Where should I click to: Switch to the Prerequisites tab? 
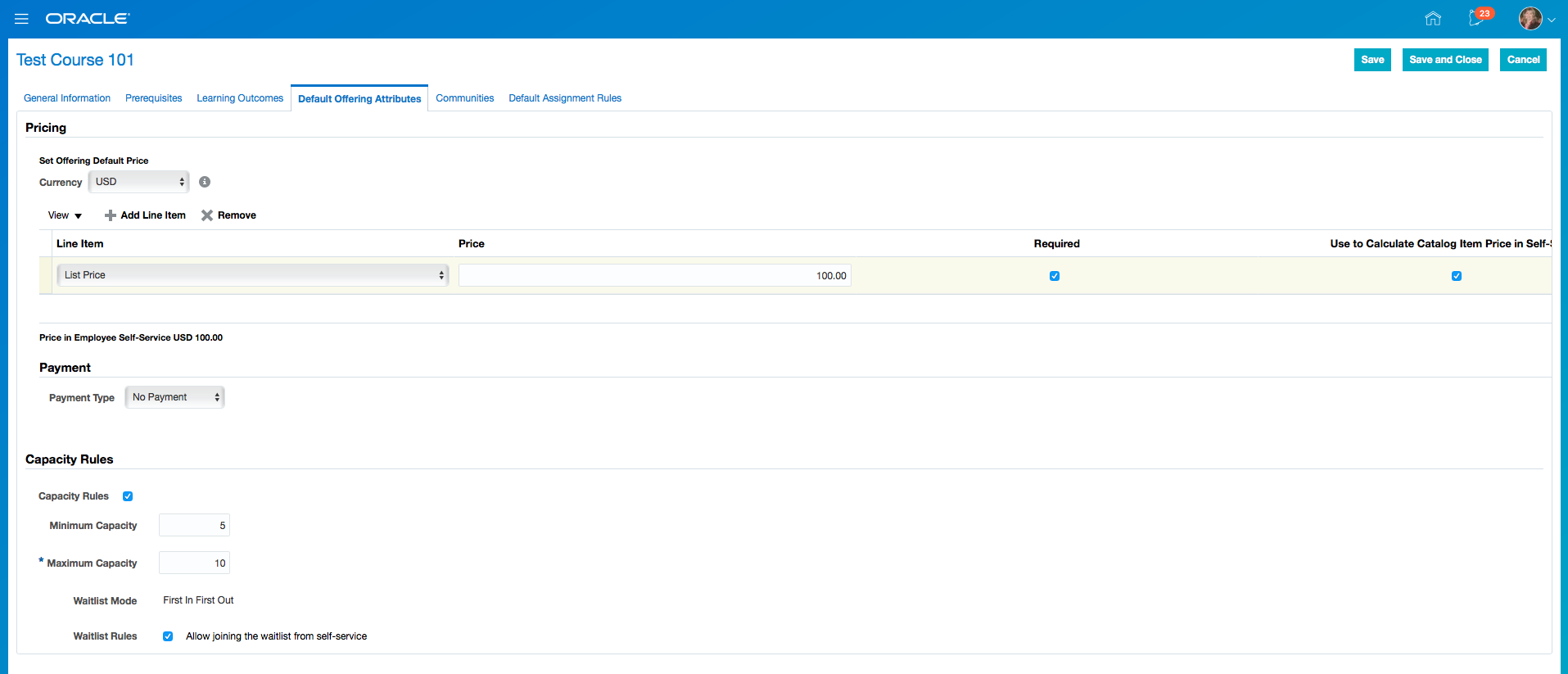(x=154, y=98)
